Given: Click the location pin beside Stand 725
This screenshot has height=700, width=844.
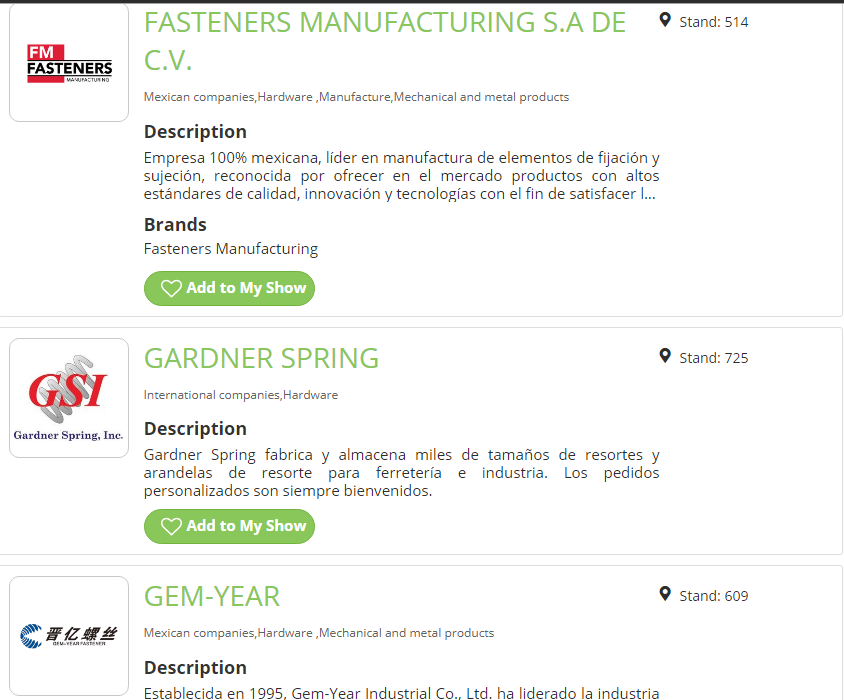Looking at the screenshot, I should 665,356.
